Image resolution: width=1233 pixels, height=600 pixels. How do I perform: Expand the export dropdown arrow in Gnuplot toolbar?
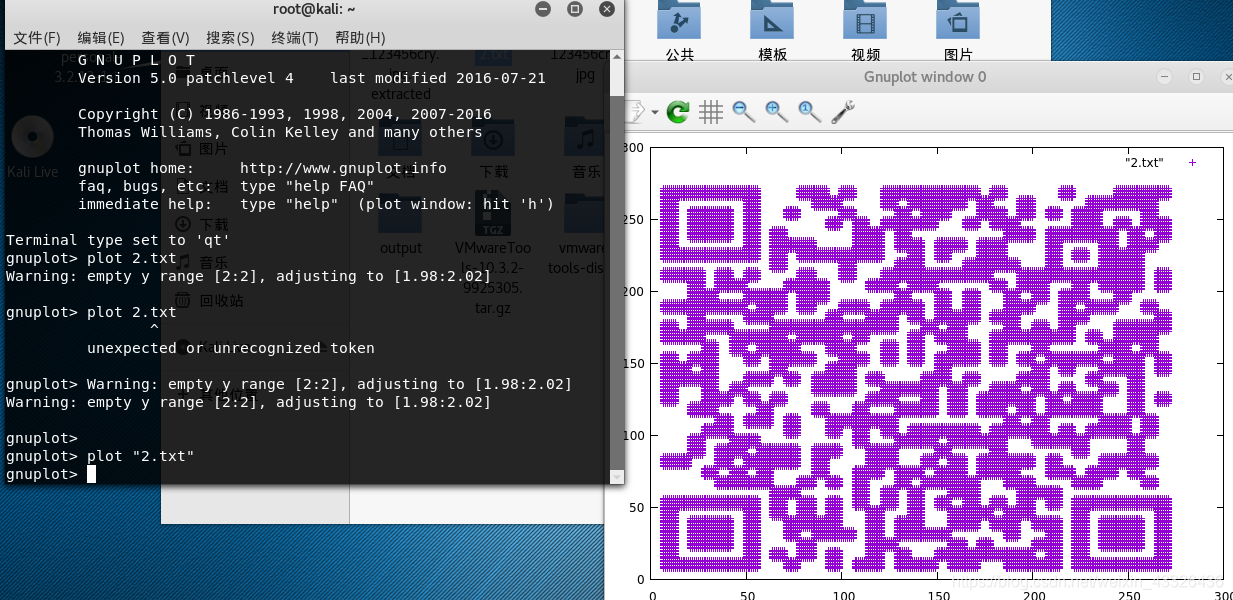[655, 112]
